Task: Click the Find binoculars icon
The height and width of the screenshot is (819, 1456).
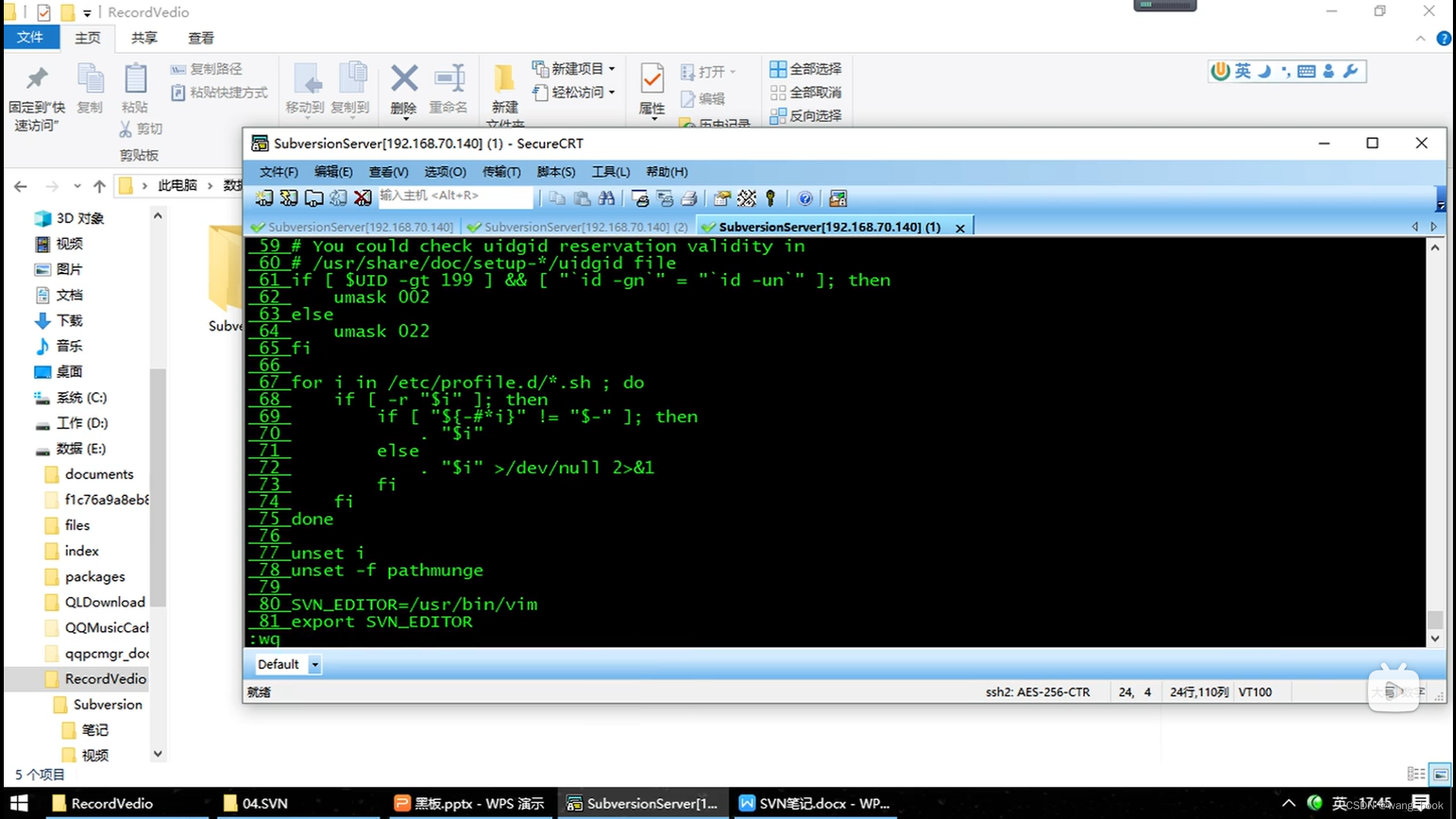Action: click(x=607, y=199)
